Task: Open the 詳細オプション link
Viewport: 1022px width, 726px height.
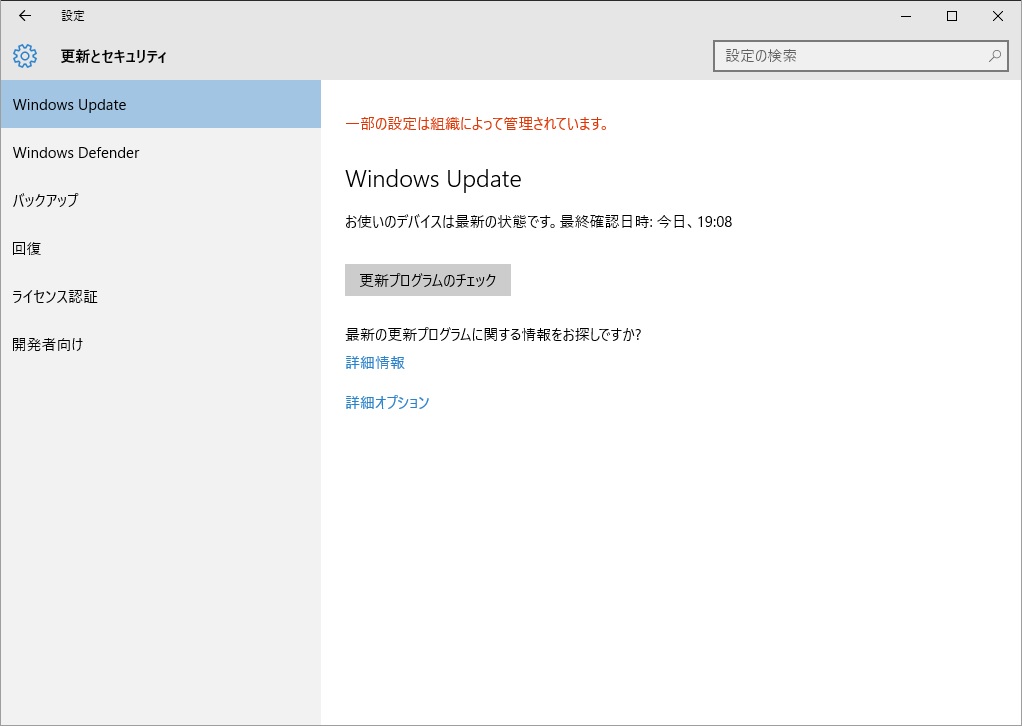Action: coord(387,403)
